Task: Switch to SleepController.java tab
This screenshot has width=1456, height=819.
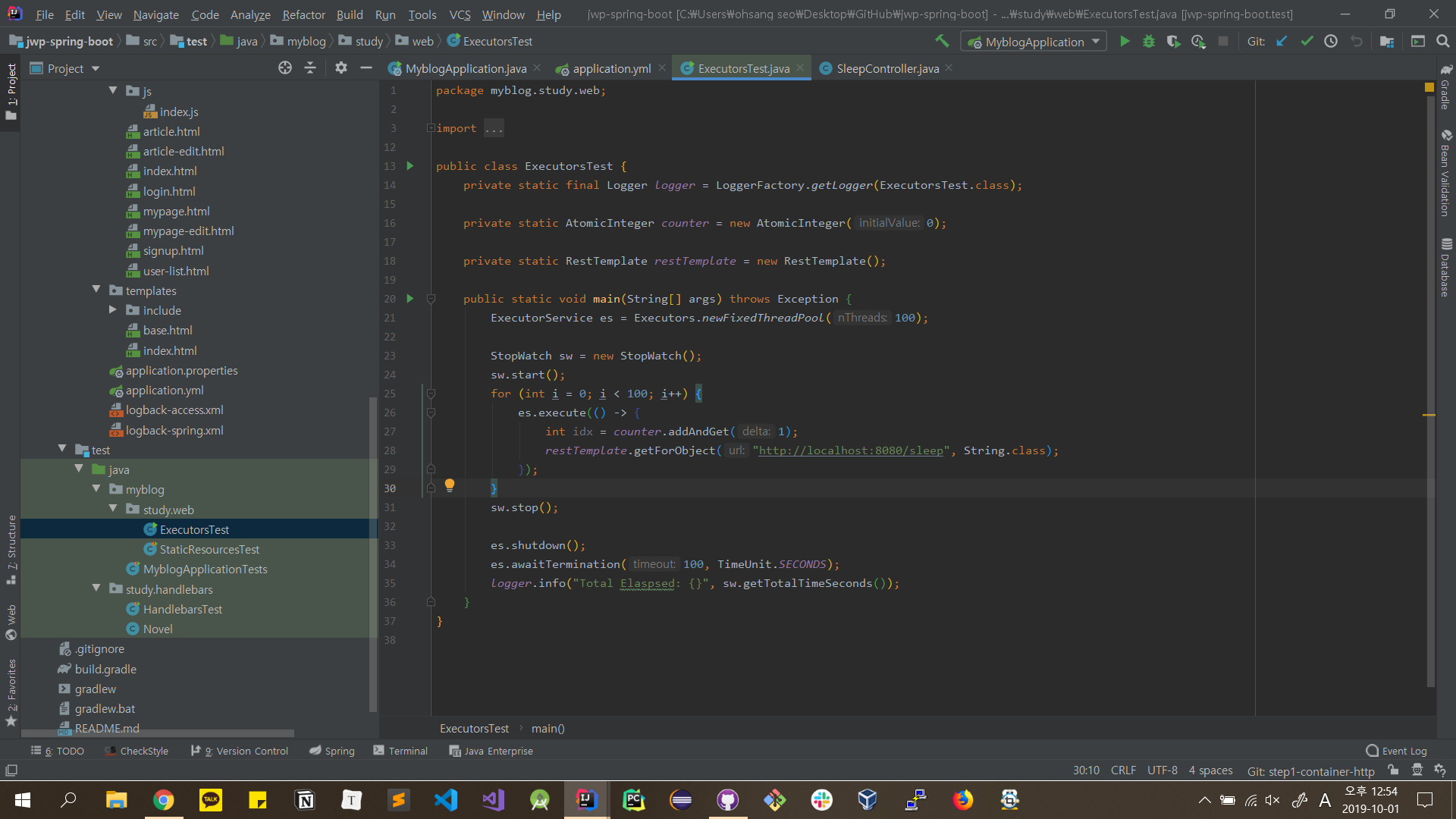Action: [x=887, y=68]
